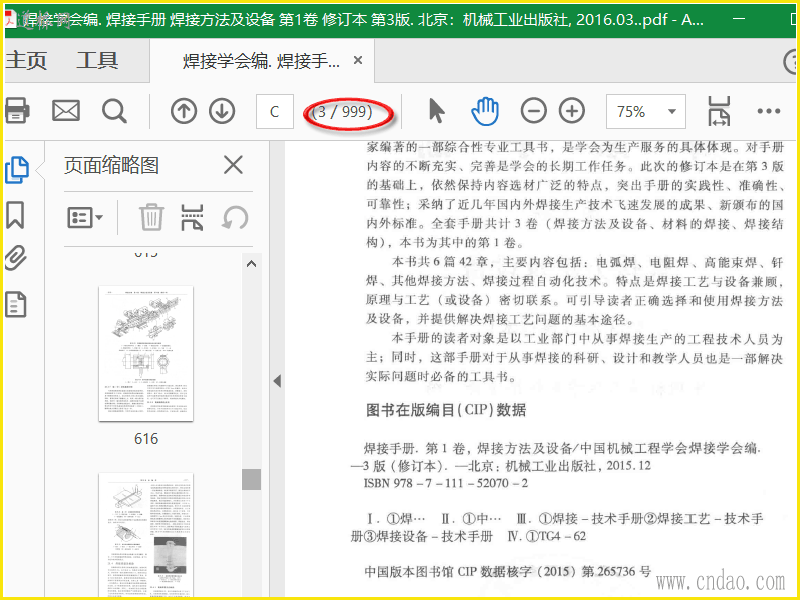Go to next page with the down arrow
The height and width of the screenshot is (600, 800).
tap(222, 111)
